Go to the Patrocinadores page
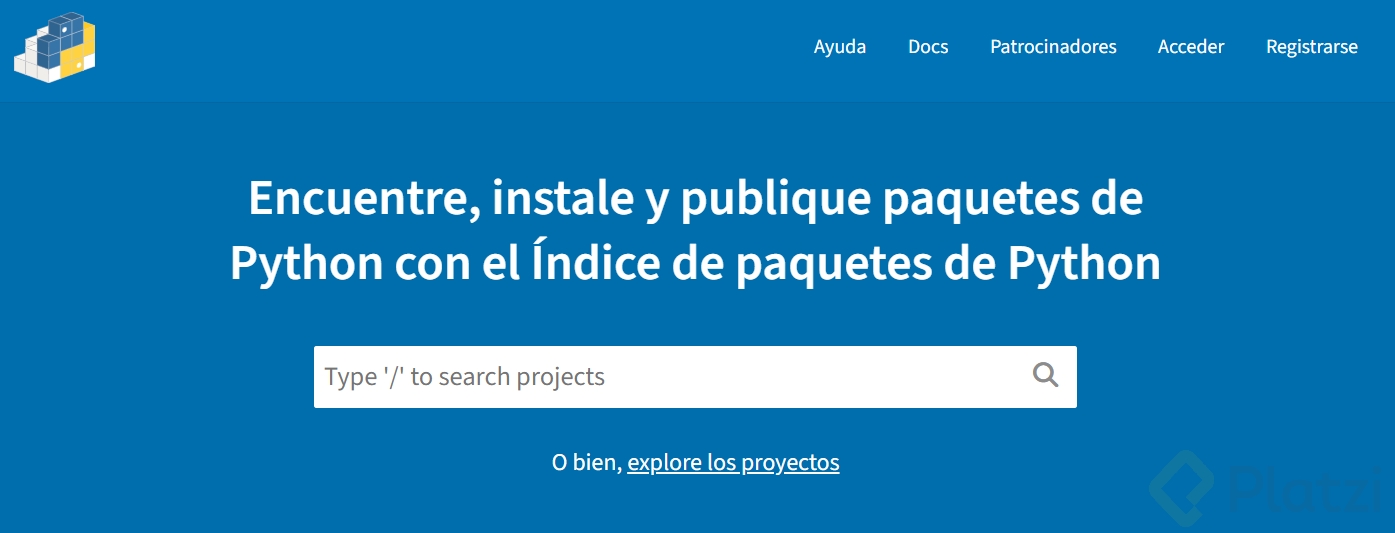The width and height of the screenshot is (1395, 533). (x=1053, y=47)
